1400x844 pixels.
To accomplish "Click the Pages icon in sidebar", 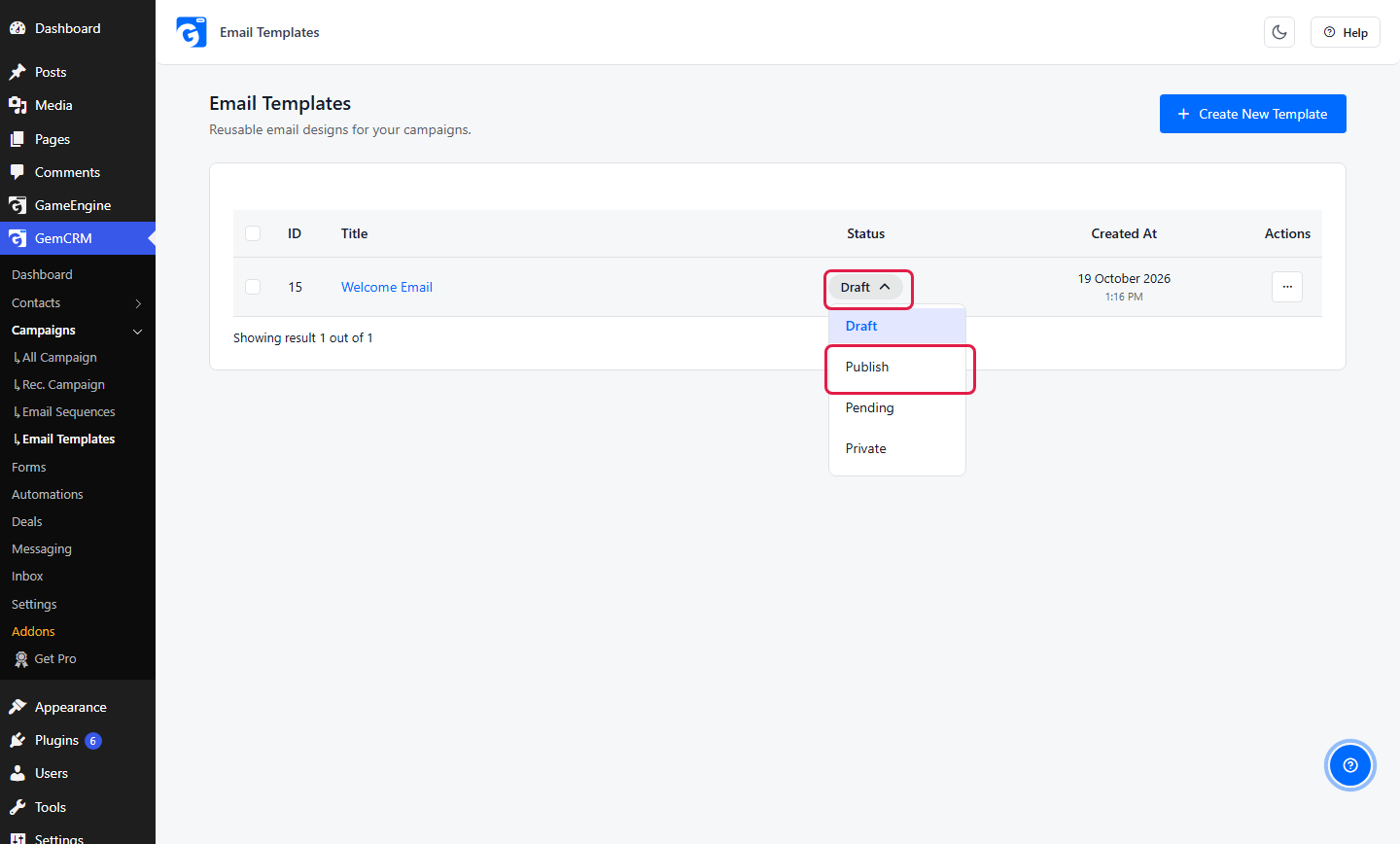I will pyautogui.click(x=17, y=139).
